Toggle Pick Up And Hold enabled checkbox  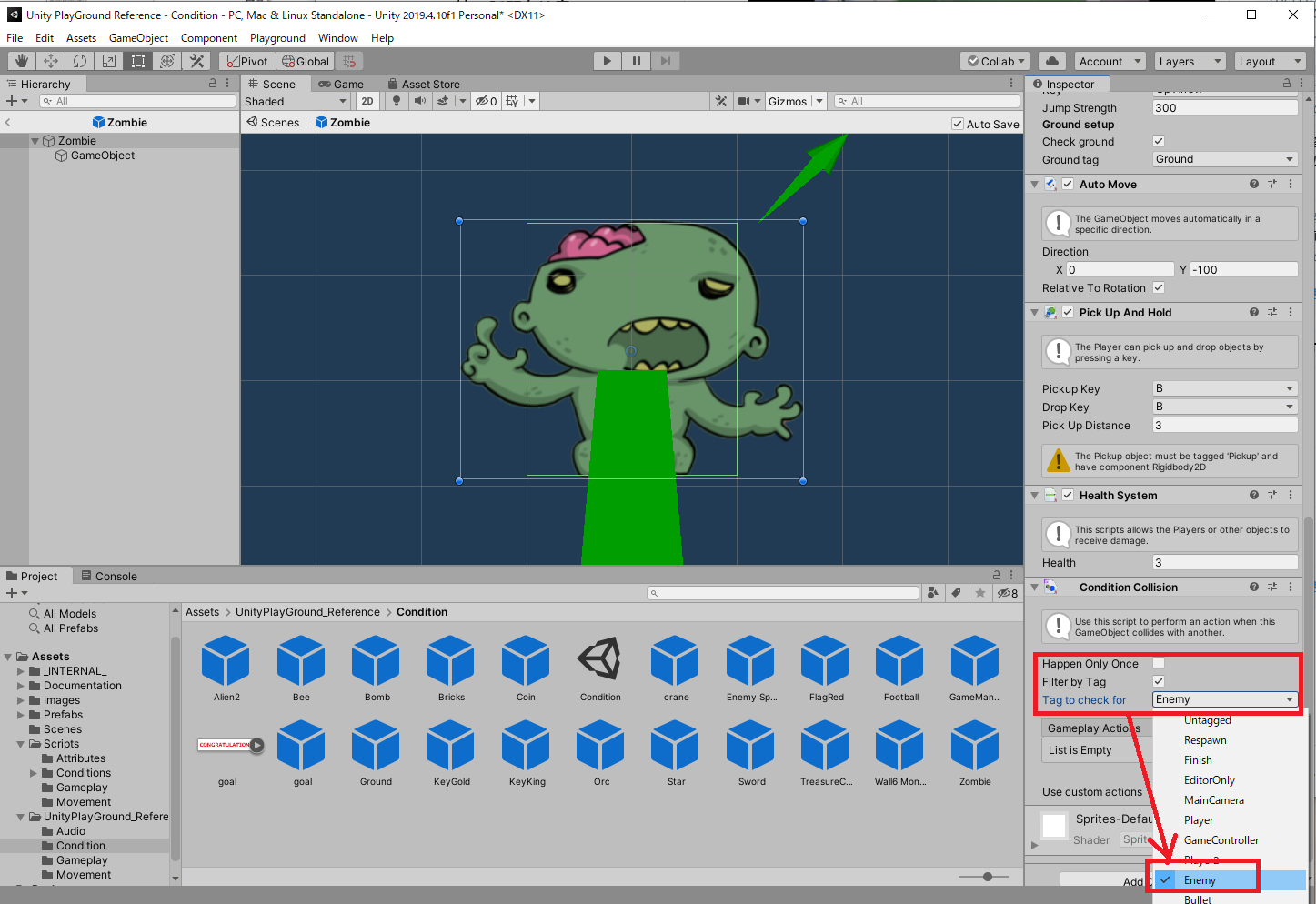tap(1068, 312)
